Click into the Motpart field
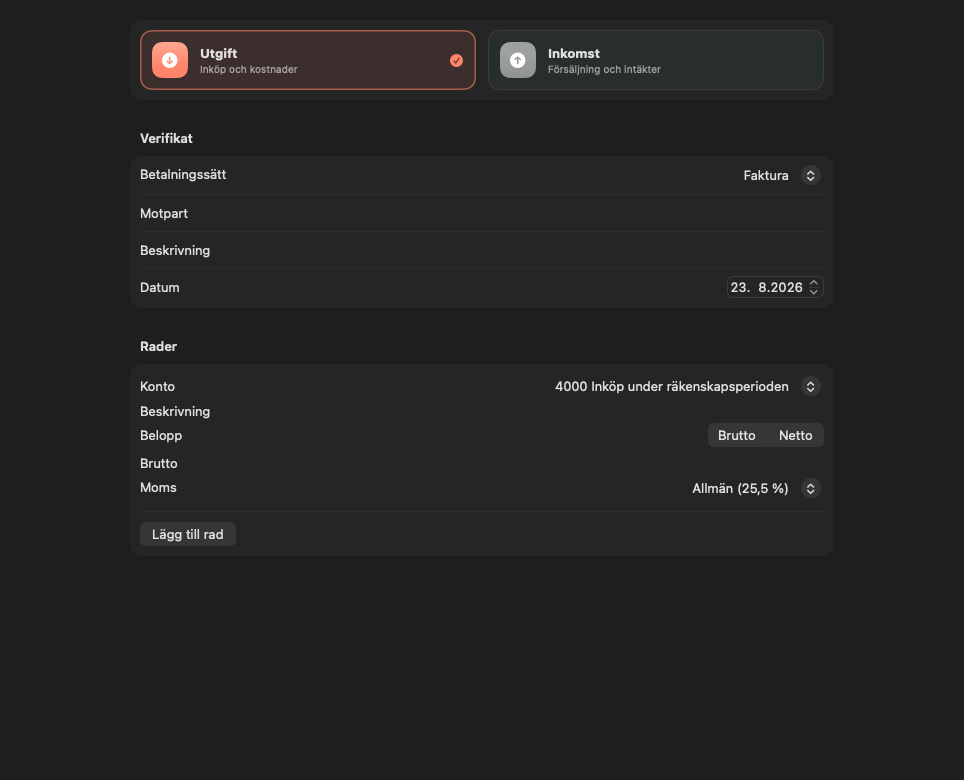This screenshot has height=780, width=964. coord(481,213)
